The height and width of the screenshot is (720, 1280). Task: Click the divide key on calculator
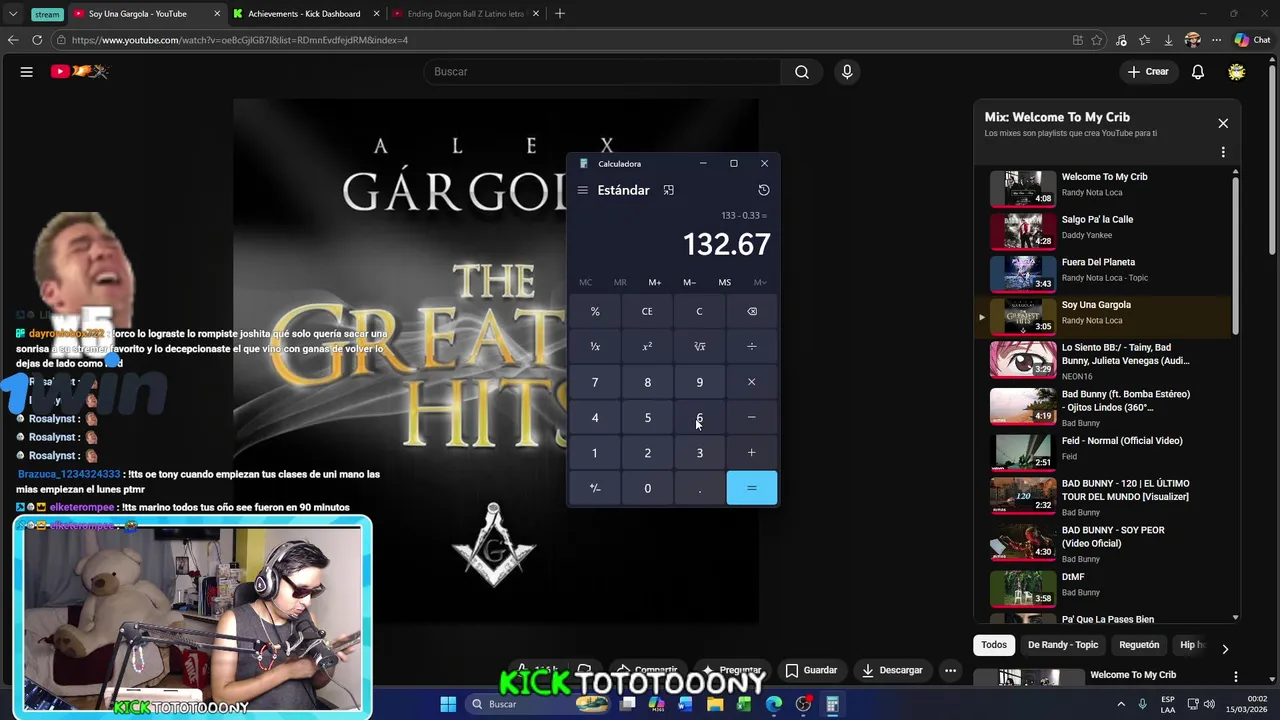pos(752,346)
